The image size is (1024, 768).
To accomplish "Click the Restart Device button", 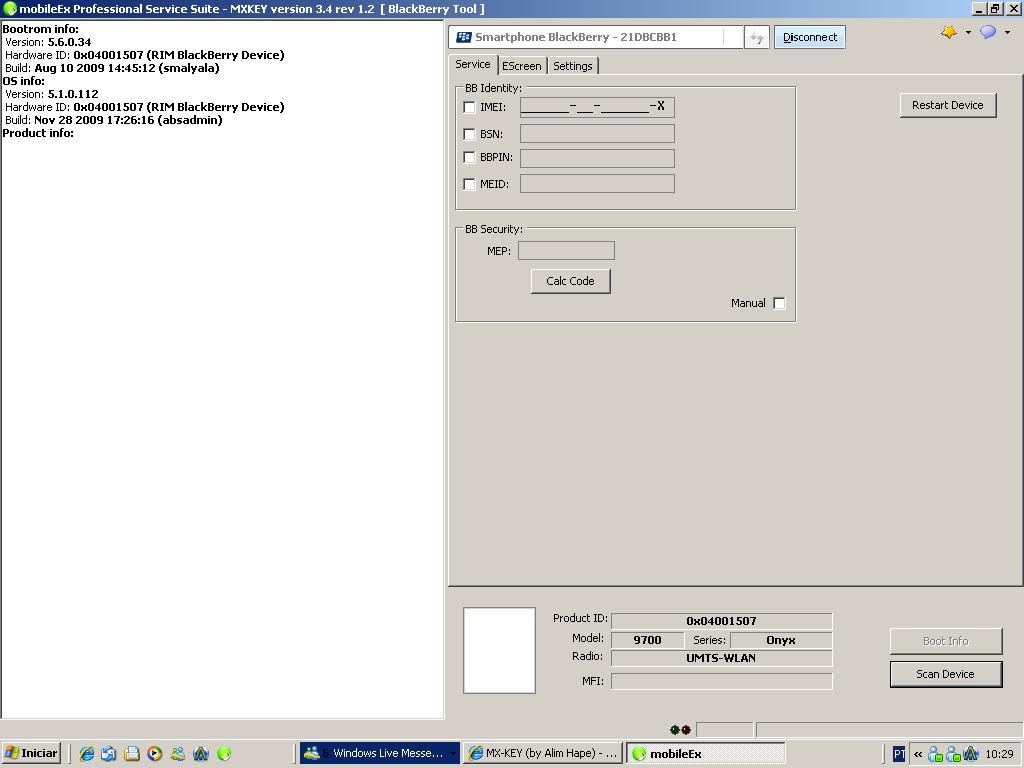I will [947, 105].
